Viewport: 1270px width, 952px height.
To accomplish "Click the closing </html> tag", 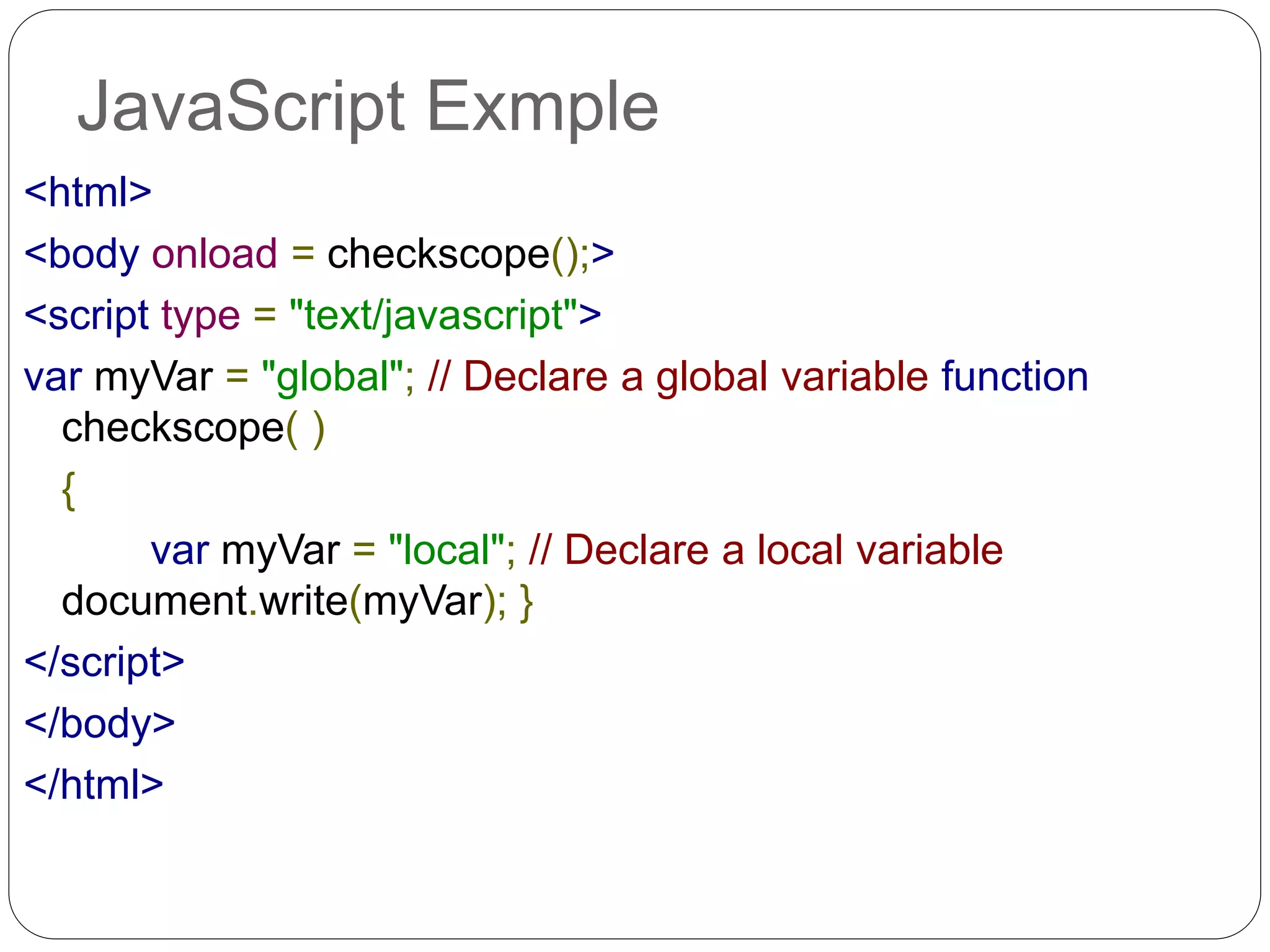I will 94,785.
